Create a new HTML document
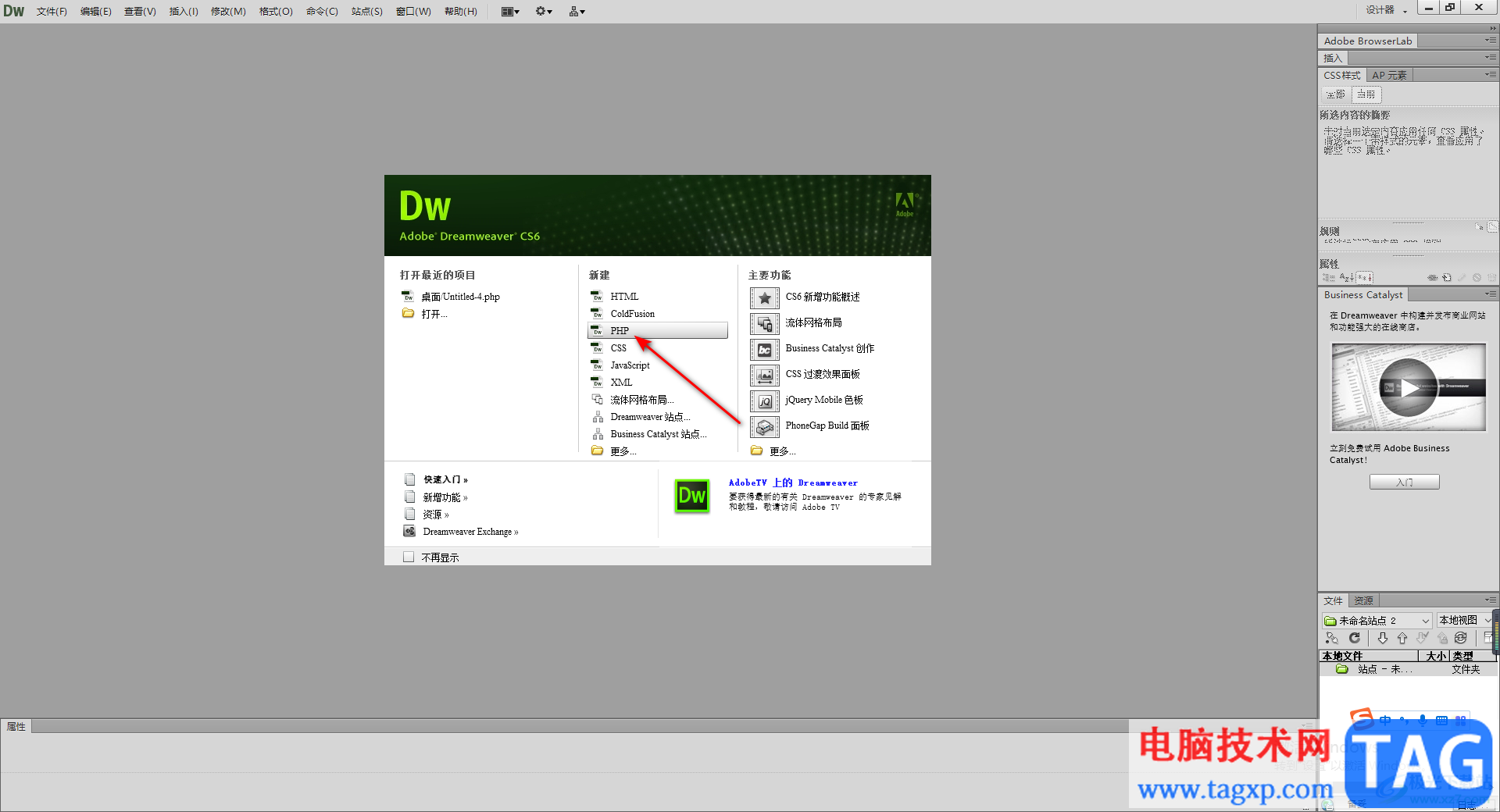 click(624, 297)
